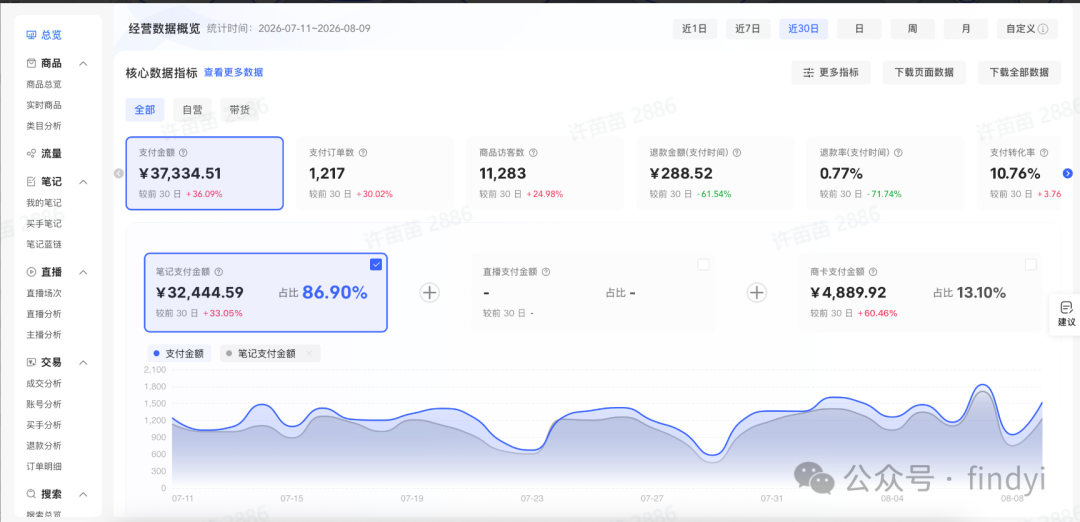Click help icon beside 退款金额(支付时间)

[x=737, y=153]
